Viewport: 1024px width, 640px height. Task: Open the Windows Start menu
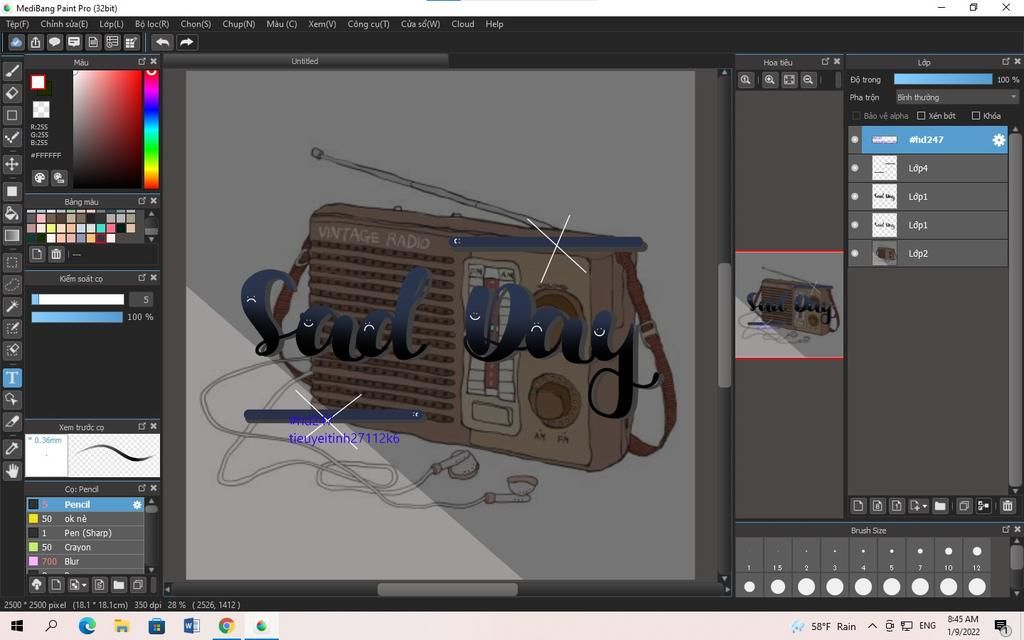click(17, 626)
